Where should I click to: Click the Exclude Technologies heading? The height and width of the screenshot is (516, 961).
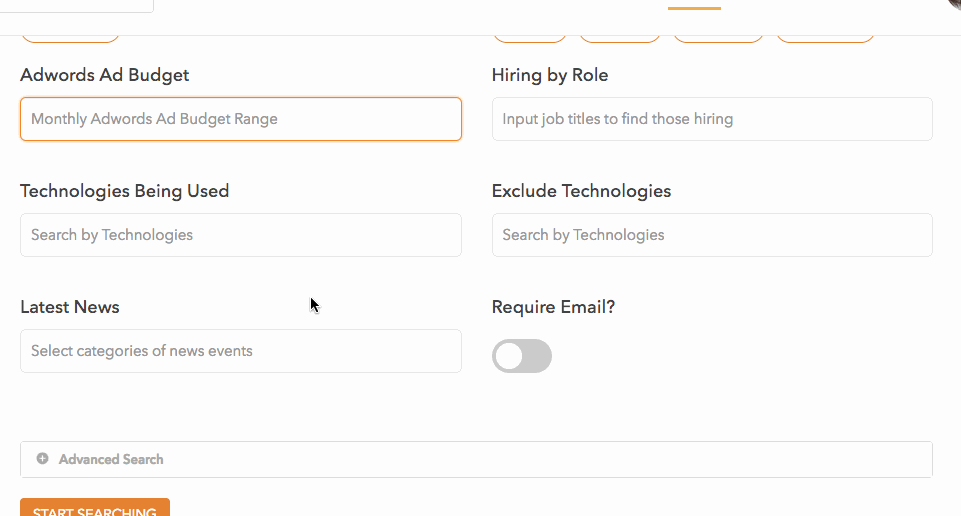click(x=581, y=191)
